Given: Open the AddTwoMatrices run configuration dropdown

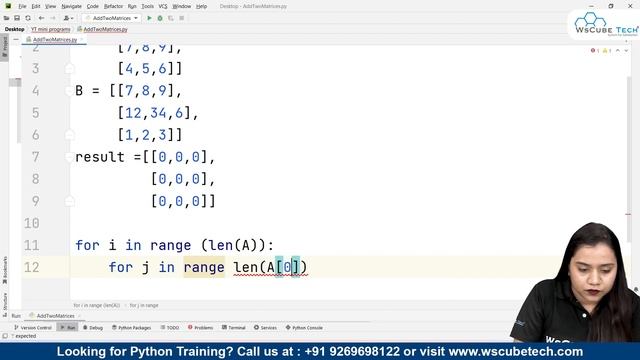Looking at the screenshot, I should tap(111, 18).
